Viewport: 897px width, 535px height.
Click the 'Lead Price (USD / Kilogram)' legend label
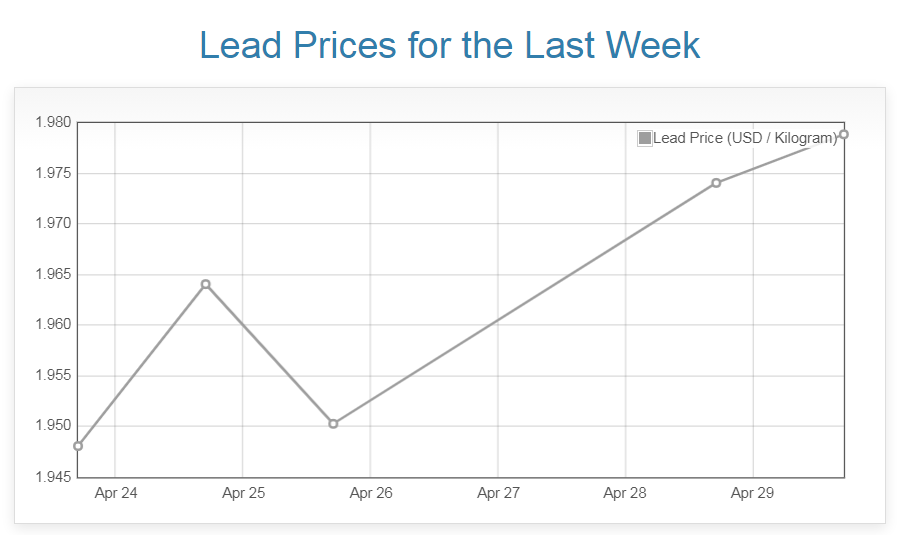coord(744,138)
